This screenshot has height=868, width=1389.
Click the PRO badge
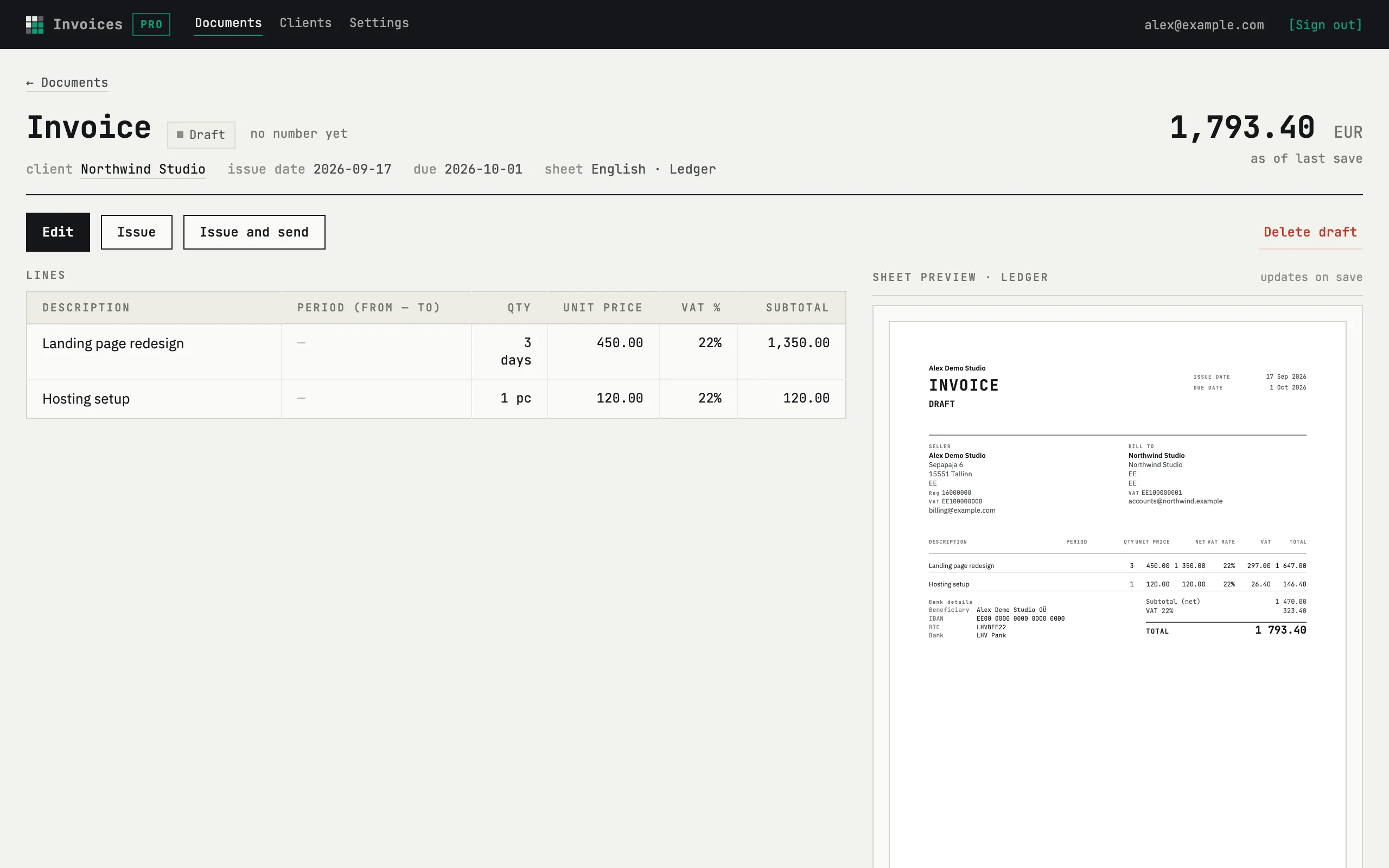pyautogui.click(x=151, y=25)
